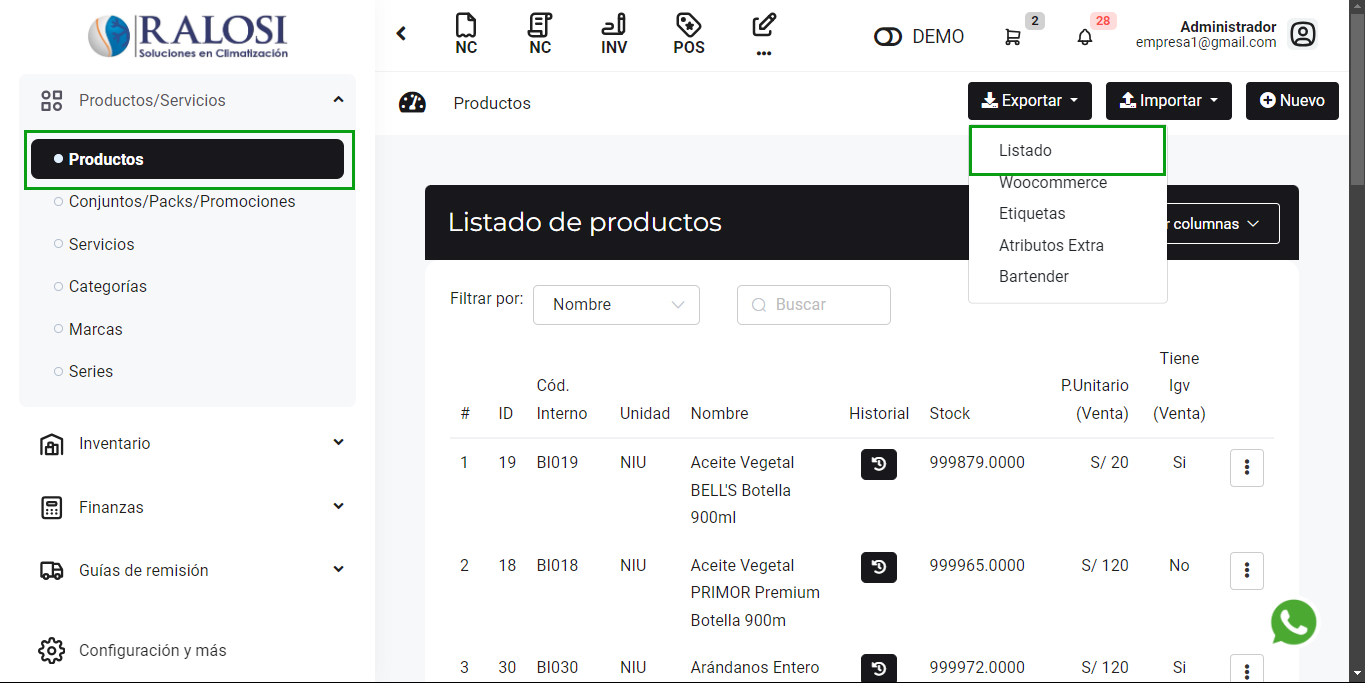Click the Nuevo button
The width and height of the screenshot is (1365, 683).
[1291, 101]
